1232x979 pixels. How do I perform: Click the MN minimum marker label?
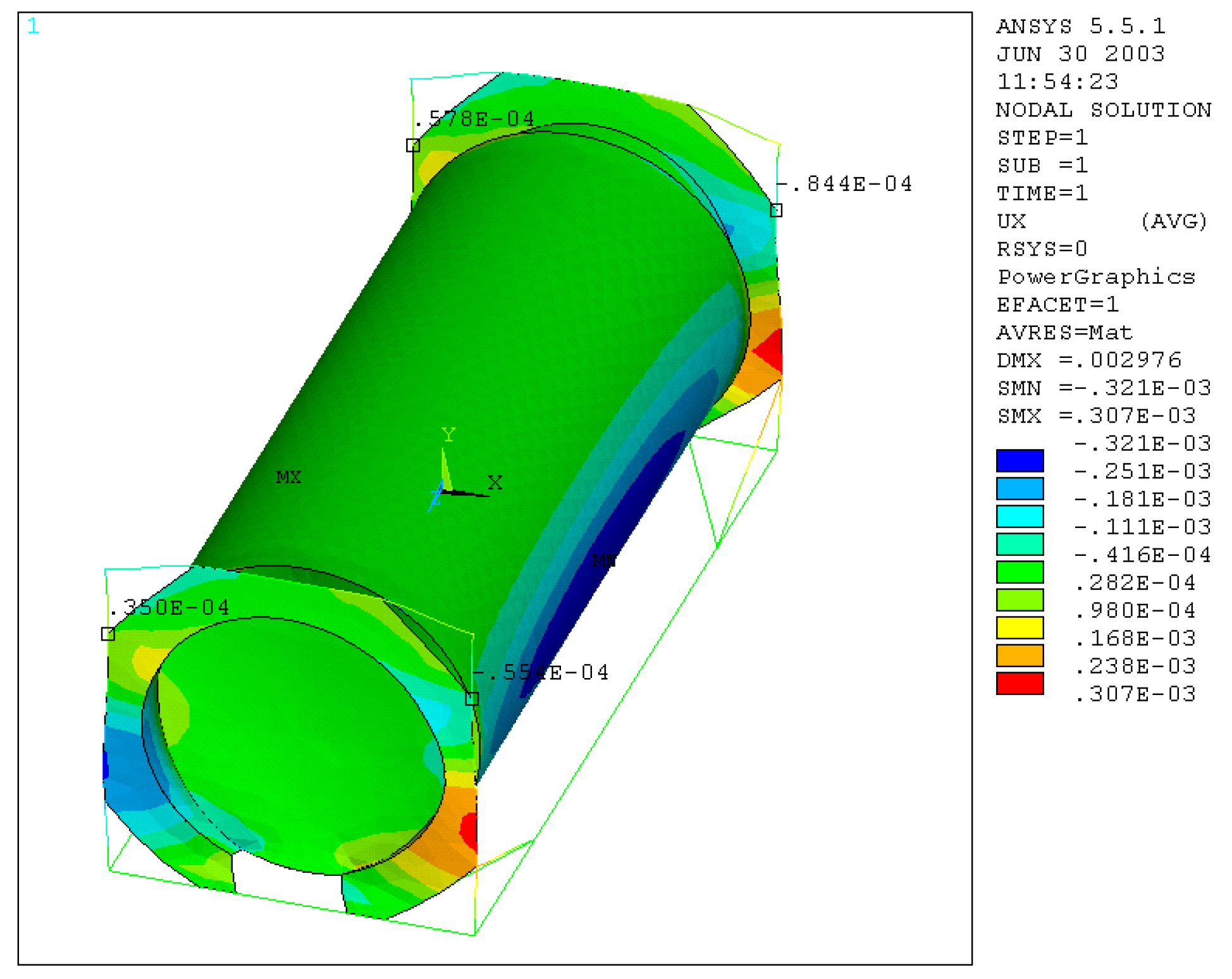coord(603,560)
